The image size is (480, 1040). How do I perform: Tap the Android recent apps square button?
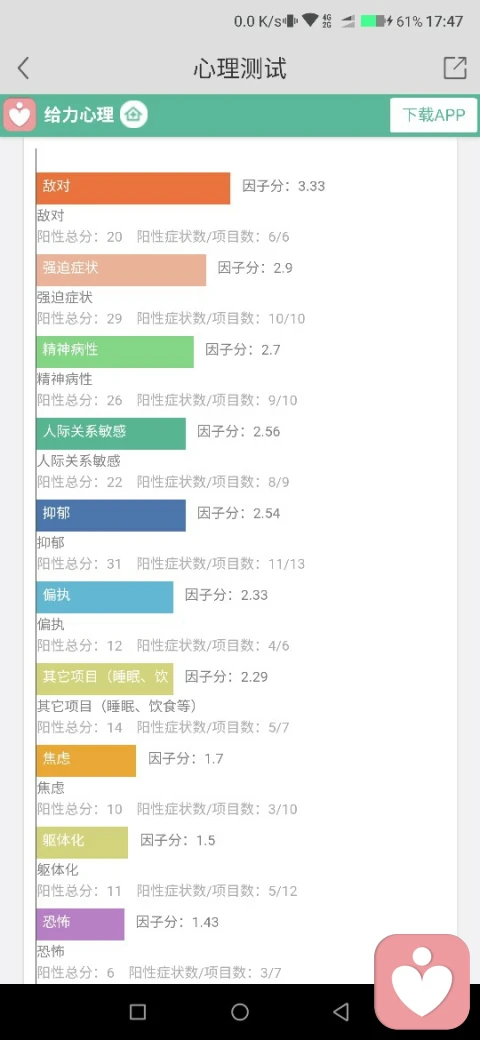(x=138, y=1011)
